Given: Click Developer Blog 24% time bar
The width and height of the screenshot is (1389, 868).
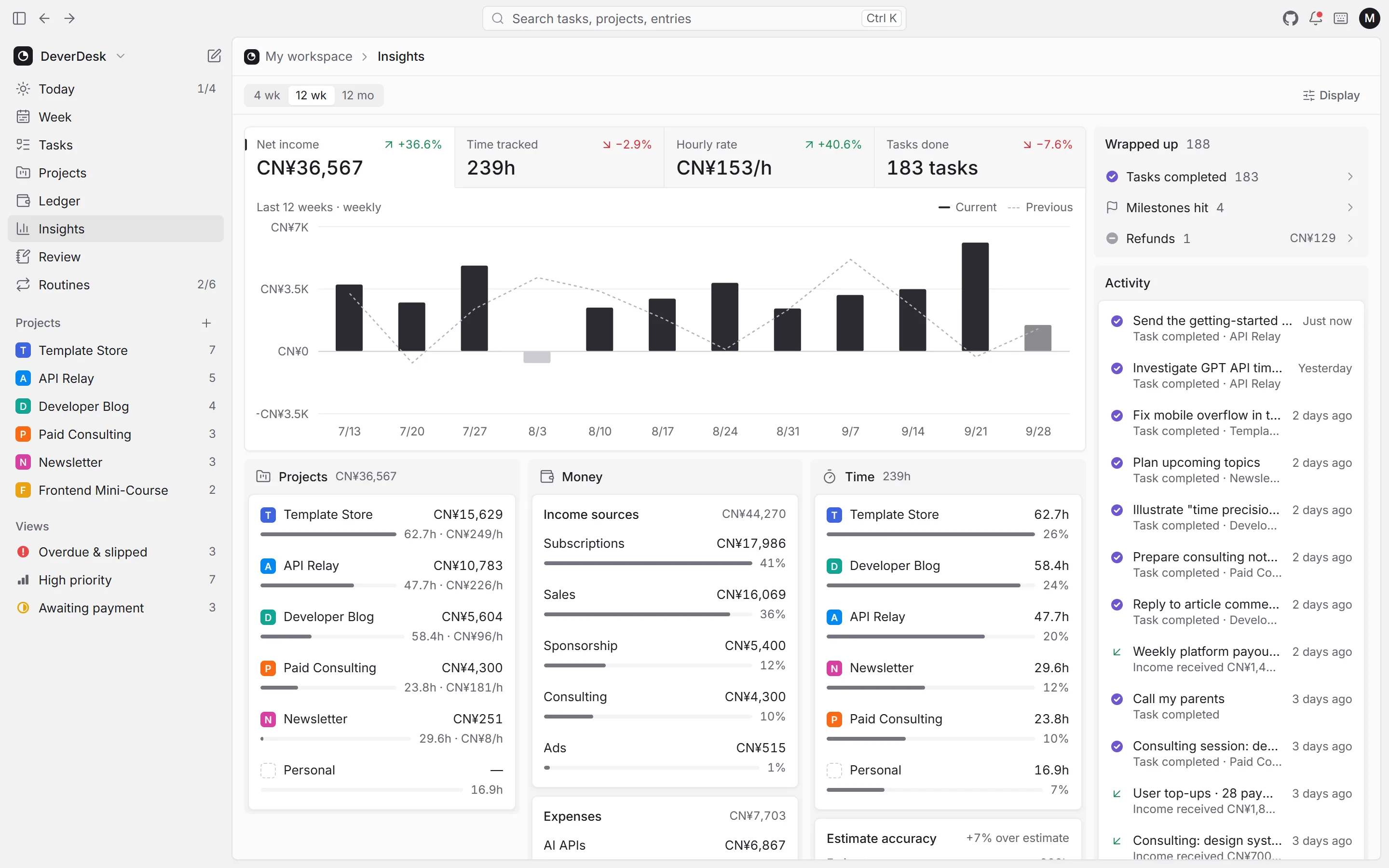Looking at the screenshot, I should click(x=930, y=585).
